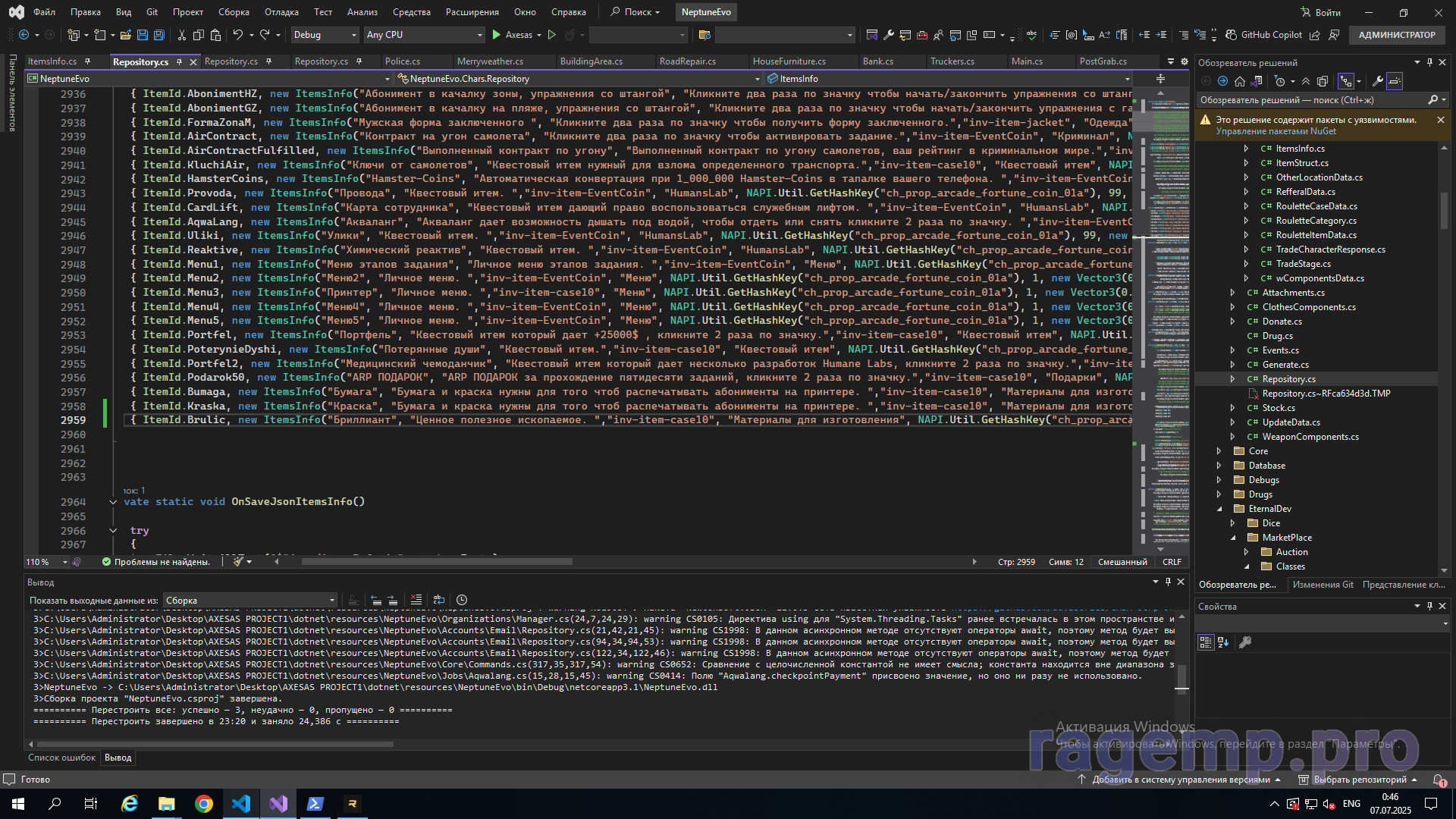The image size is (1456, 819).
Task: Click the Find in Files folder icon
Action: click(x=704, y=35)
